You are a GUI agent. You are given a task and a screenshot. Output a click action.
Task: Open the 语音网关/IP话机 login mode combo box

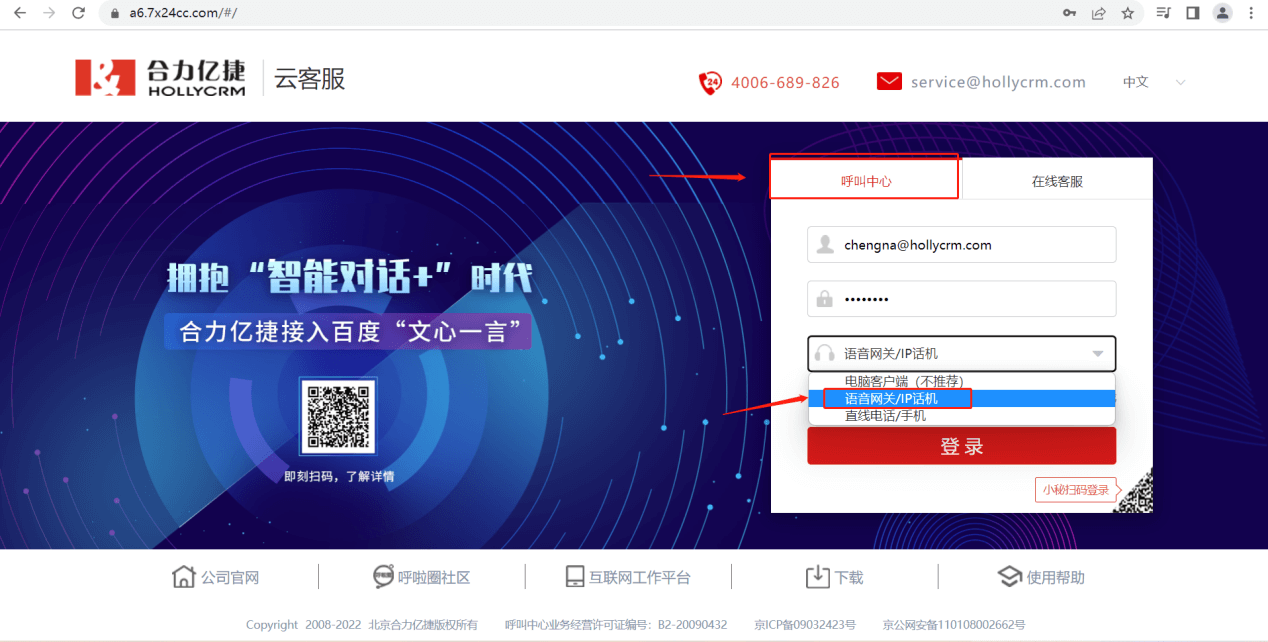(961, 353)
